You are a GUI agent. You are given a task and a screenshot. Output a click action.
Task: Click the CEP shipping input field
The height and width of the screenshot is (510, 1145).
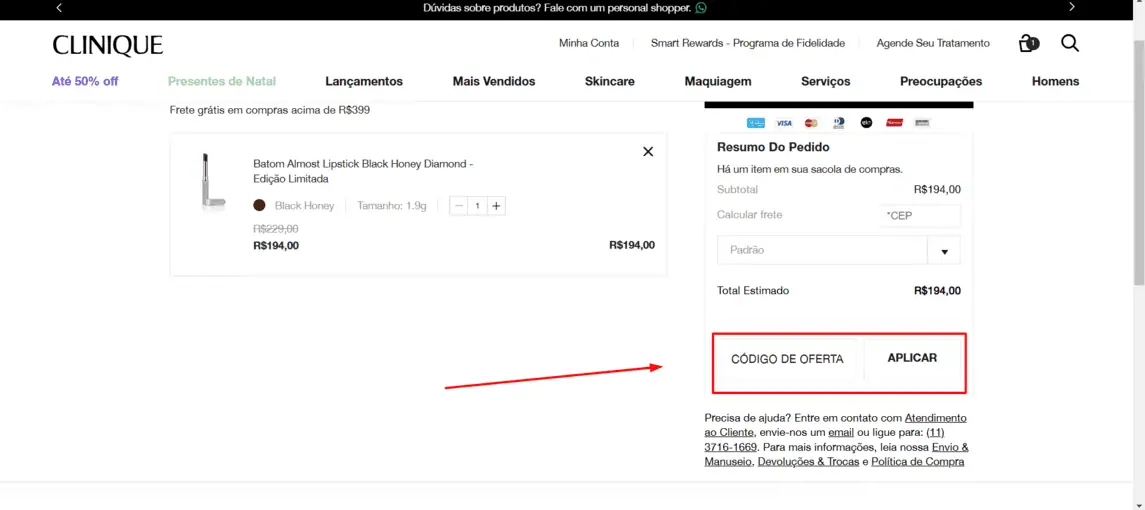920,216
